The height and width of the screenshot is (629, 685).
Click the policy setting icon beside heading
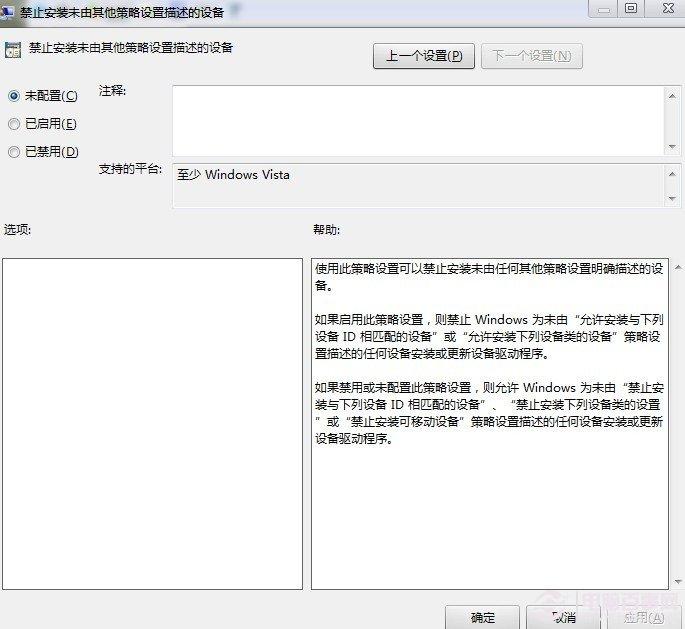pyautogui.click(x=13, y=50)
